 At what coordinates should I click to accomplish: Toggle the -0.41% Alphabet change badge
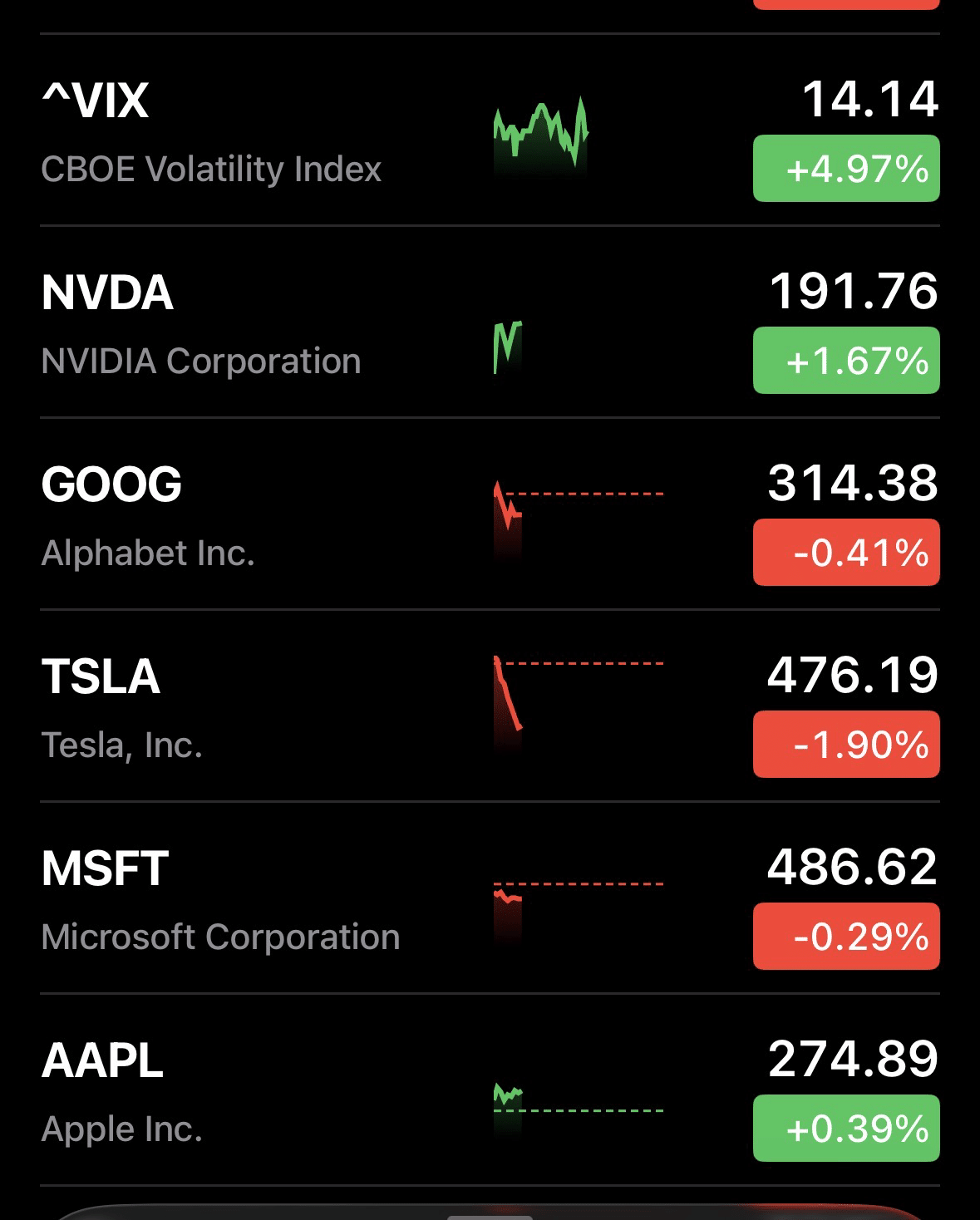846,553
